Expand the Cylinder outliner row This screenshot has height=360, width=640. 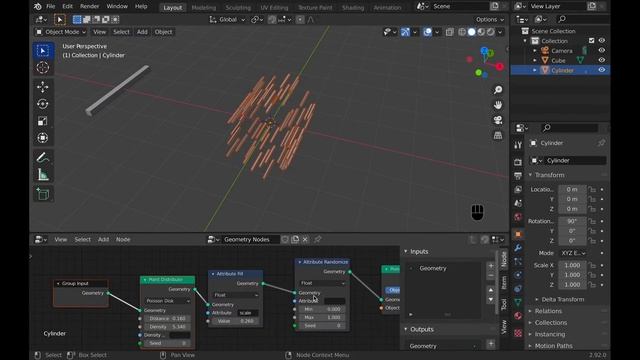tap(535, 70)
